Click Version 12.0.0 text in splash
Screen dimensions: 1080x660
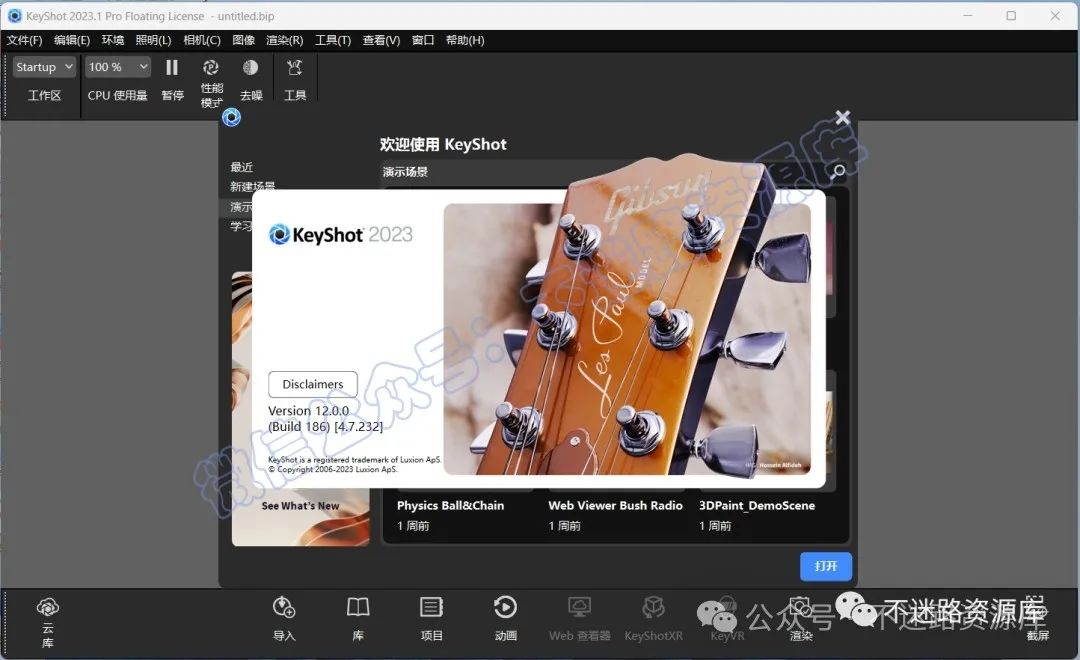[309, 411]
